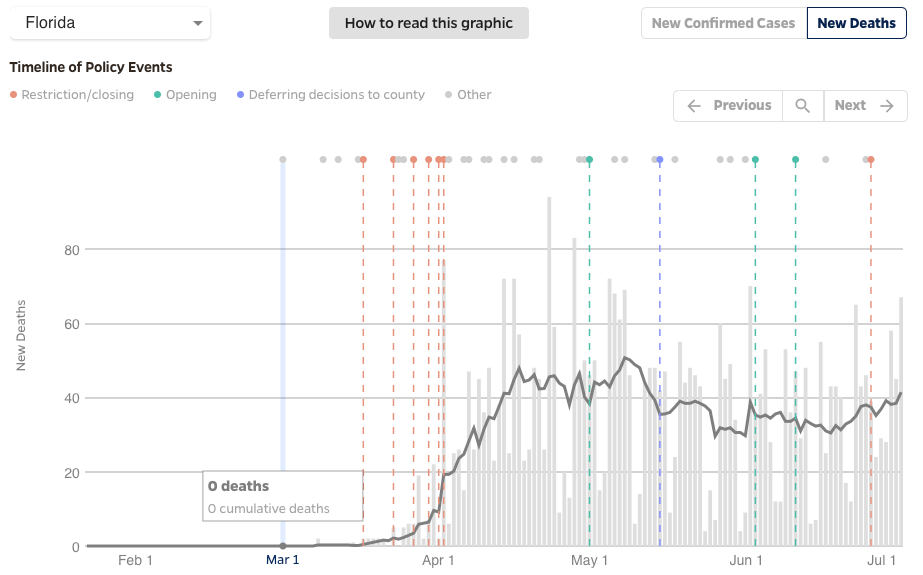Select the green opening dot near May 1

589,160
